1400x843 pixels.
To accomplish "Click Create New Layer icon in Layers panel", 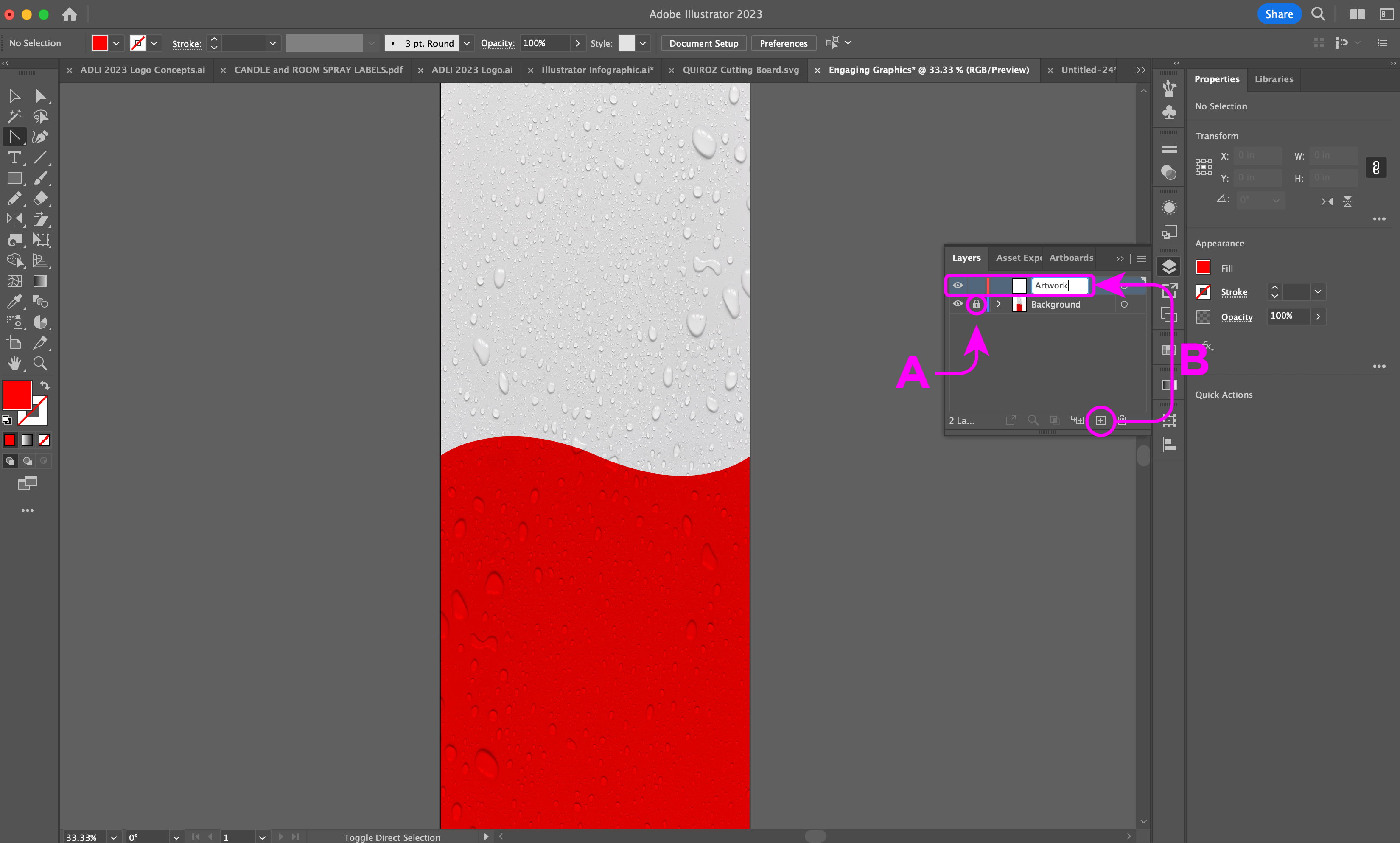I will pos(1100,420).
